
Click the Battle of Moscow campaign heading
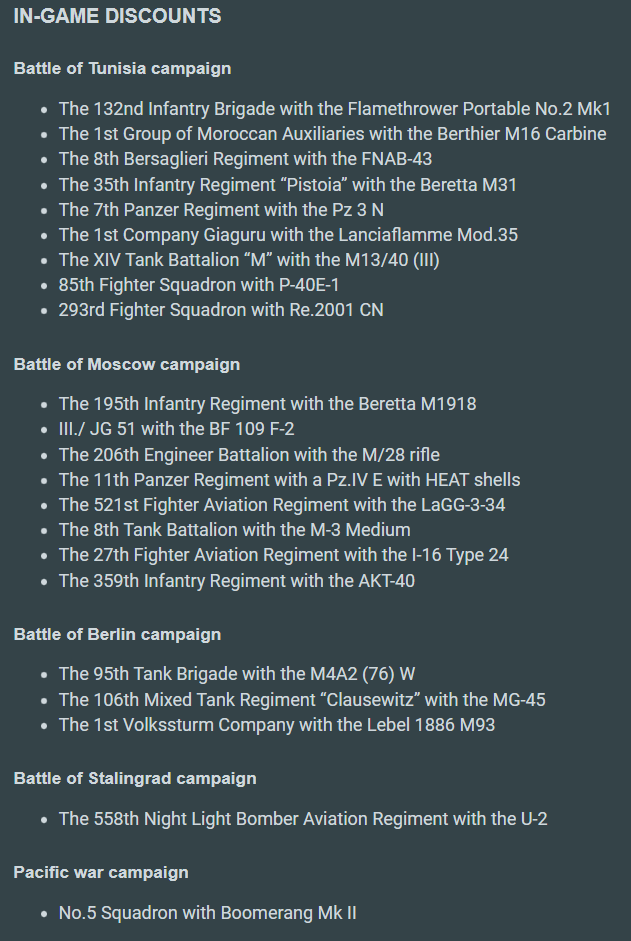[x=127, y=364]
